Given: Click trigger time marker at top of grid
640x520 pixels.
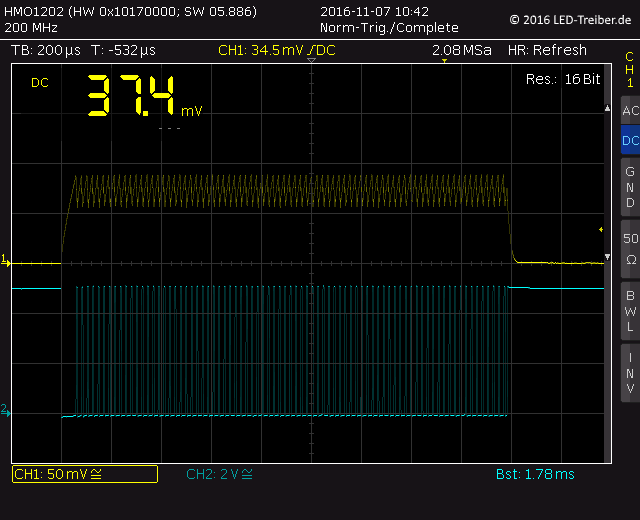Looking at the screenshot, I should [x=311, y=61].
